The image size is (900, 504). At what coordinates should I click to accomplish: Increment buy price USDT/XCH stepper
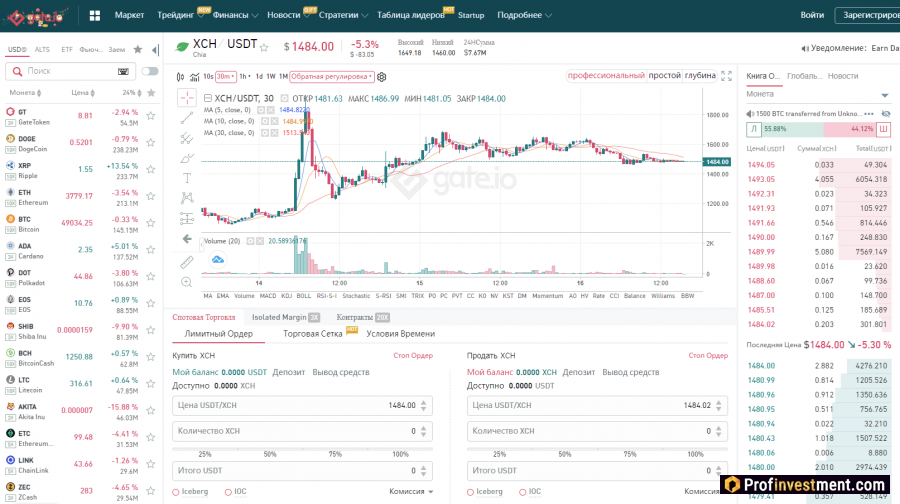(424, 402)
